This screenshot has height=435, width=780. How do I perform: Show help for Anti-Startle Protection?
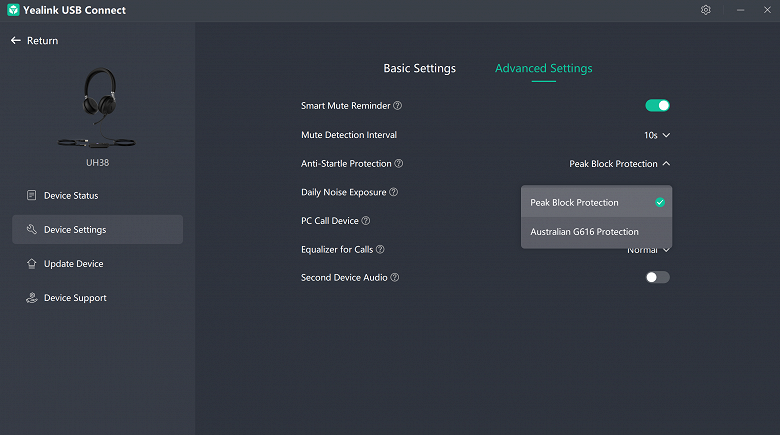coord(398,163)
